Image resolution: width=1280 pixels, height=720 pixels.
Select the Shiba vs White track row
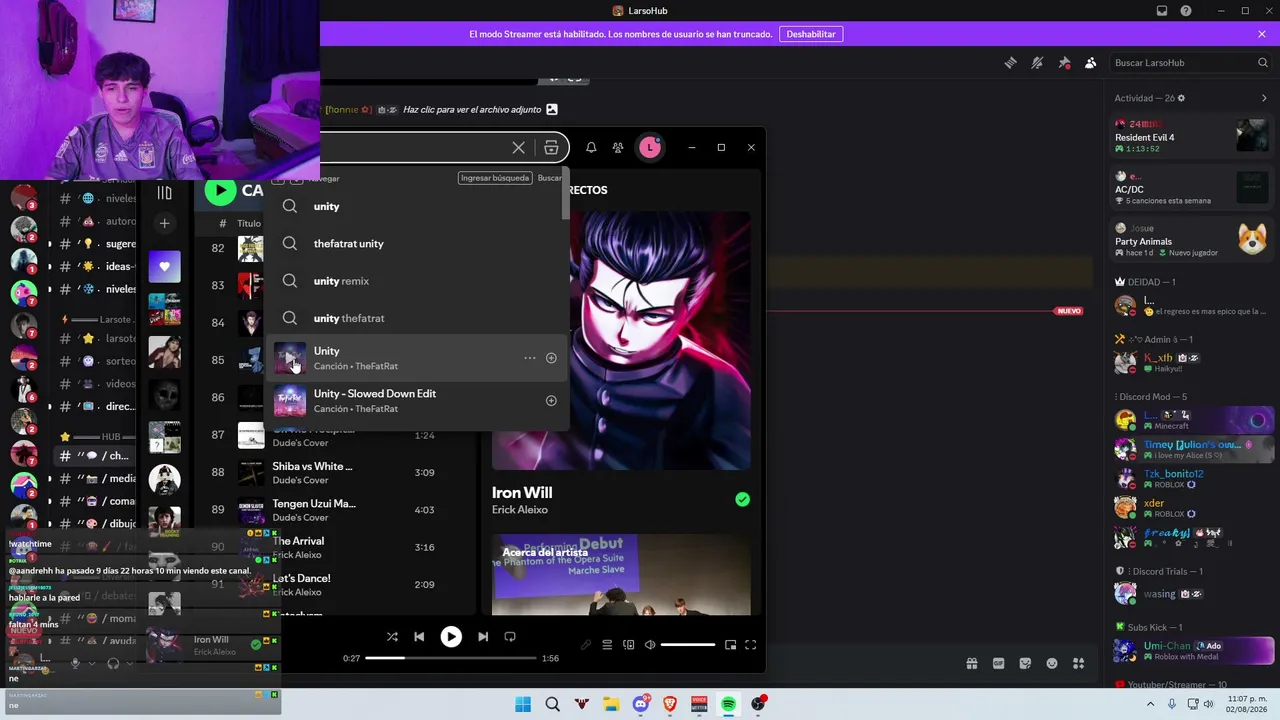[x=333, y=473]
